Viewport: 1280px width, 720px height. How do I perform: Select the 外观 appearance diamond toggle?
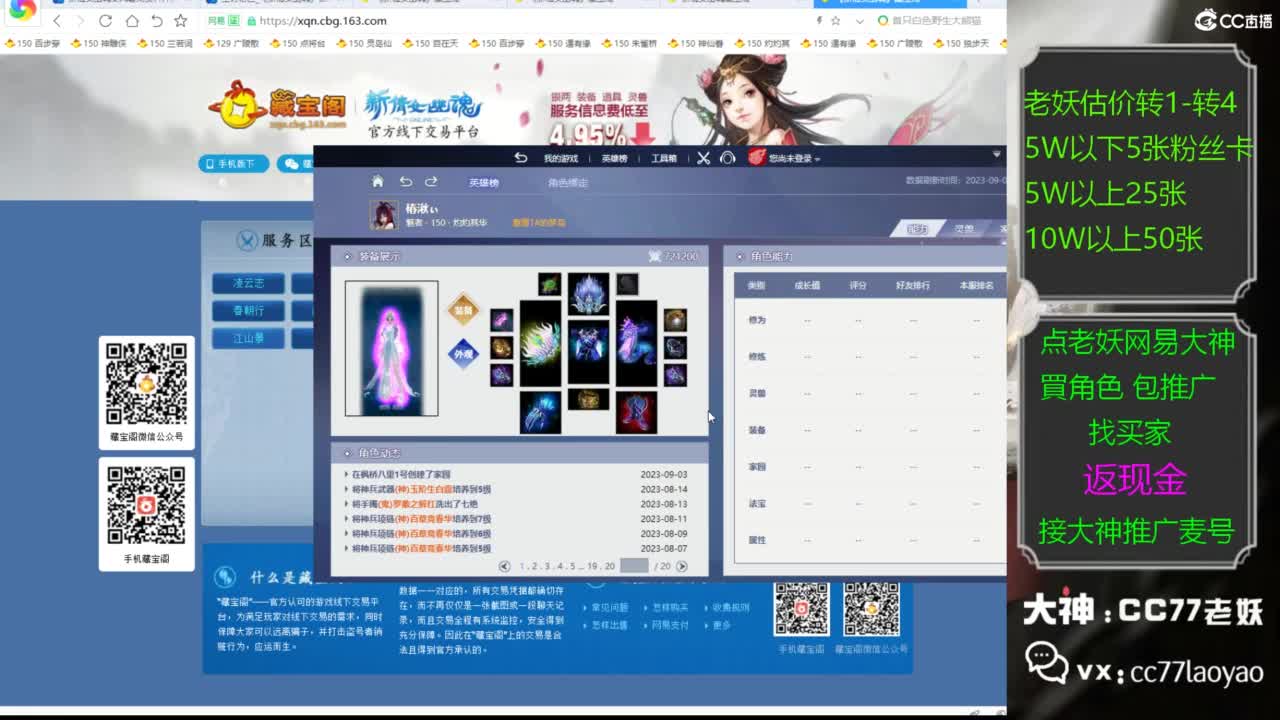(x=462, y=355)
